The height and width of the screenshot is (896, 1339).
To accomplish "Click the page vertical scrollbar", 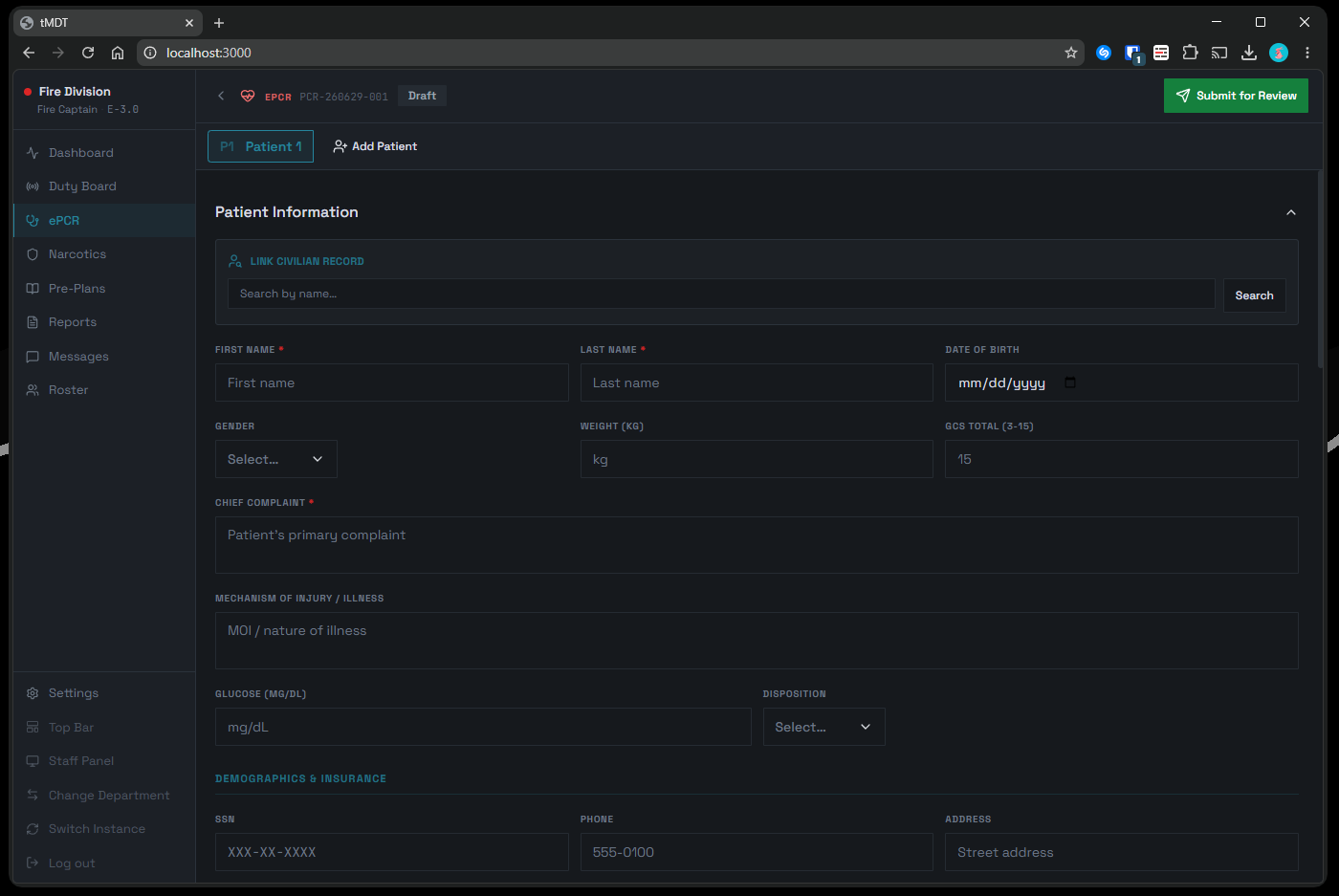I will 1321,270.
